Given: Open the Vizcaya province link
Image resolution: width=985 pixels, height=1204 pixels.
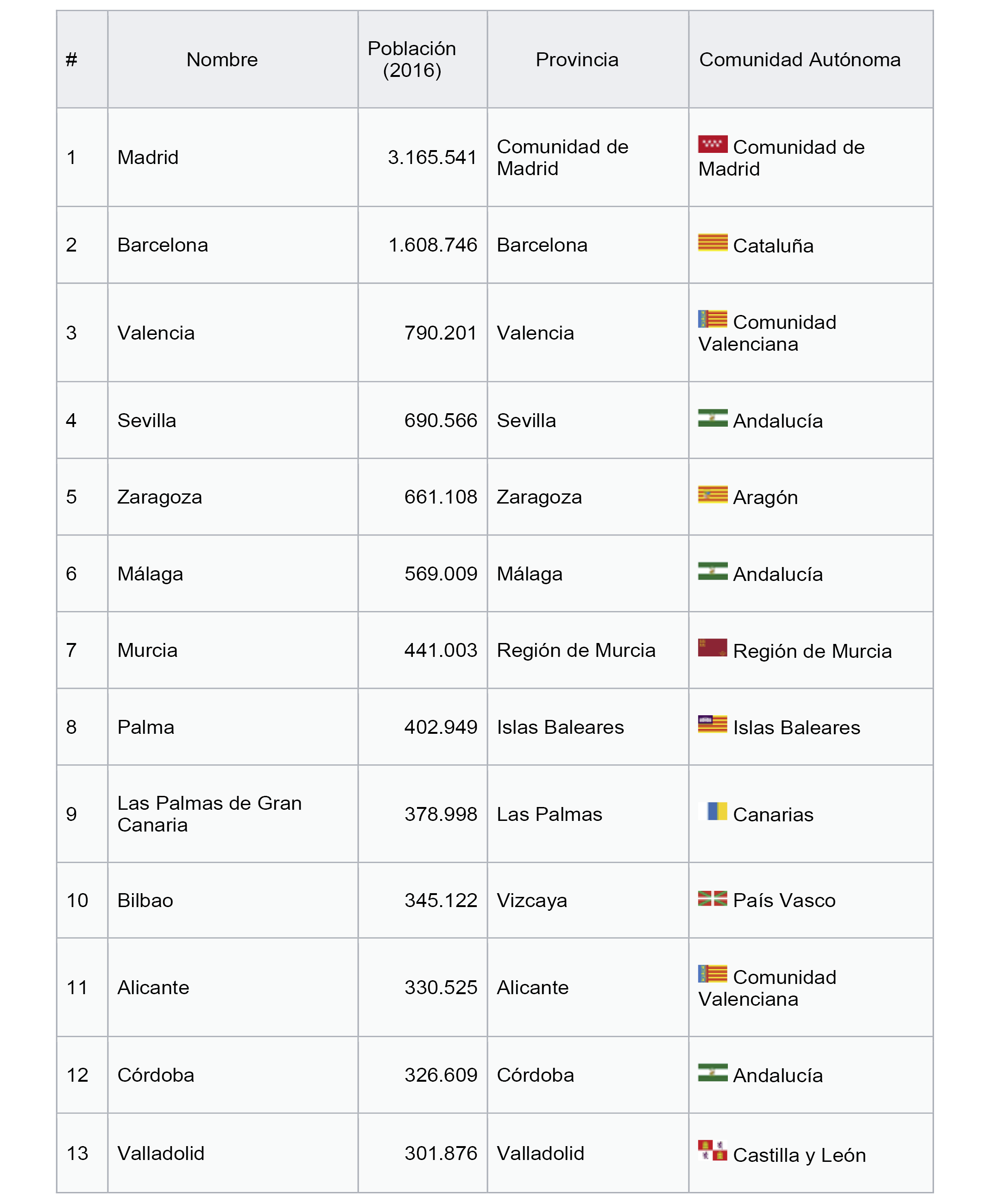Looking at the screenshot, I should (532, 901).
